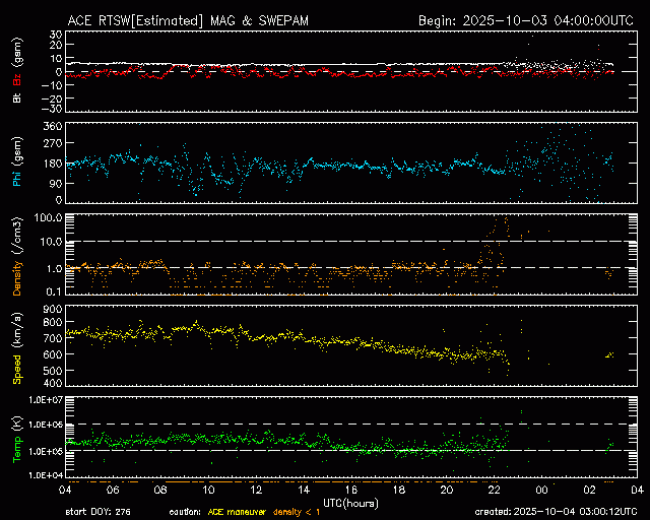Image resolution: width=650 pixels, height=520 pixels.
Task: Click the 12 hour tick on time axis
Action: (x=257, y=490)
